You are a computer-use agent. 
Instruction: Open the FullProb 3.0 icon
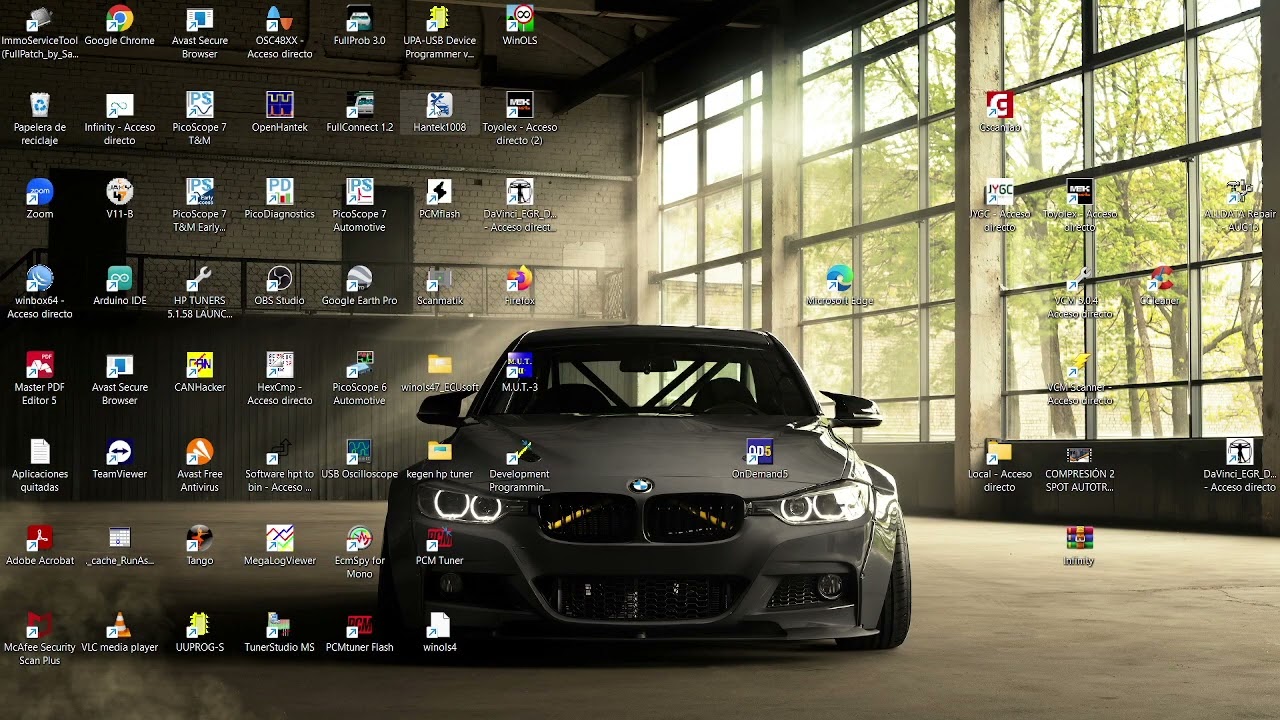coord(360,19)
